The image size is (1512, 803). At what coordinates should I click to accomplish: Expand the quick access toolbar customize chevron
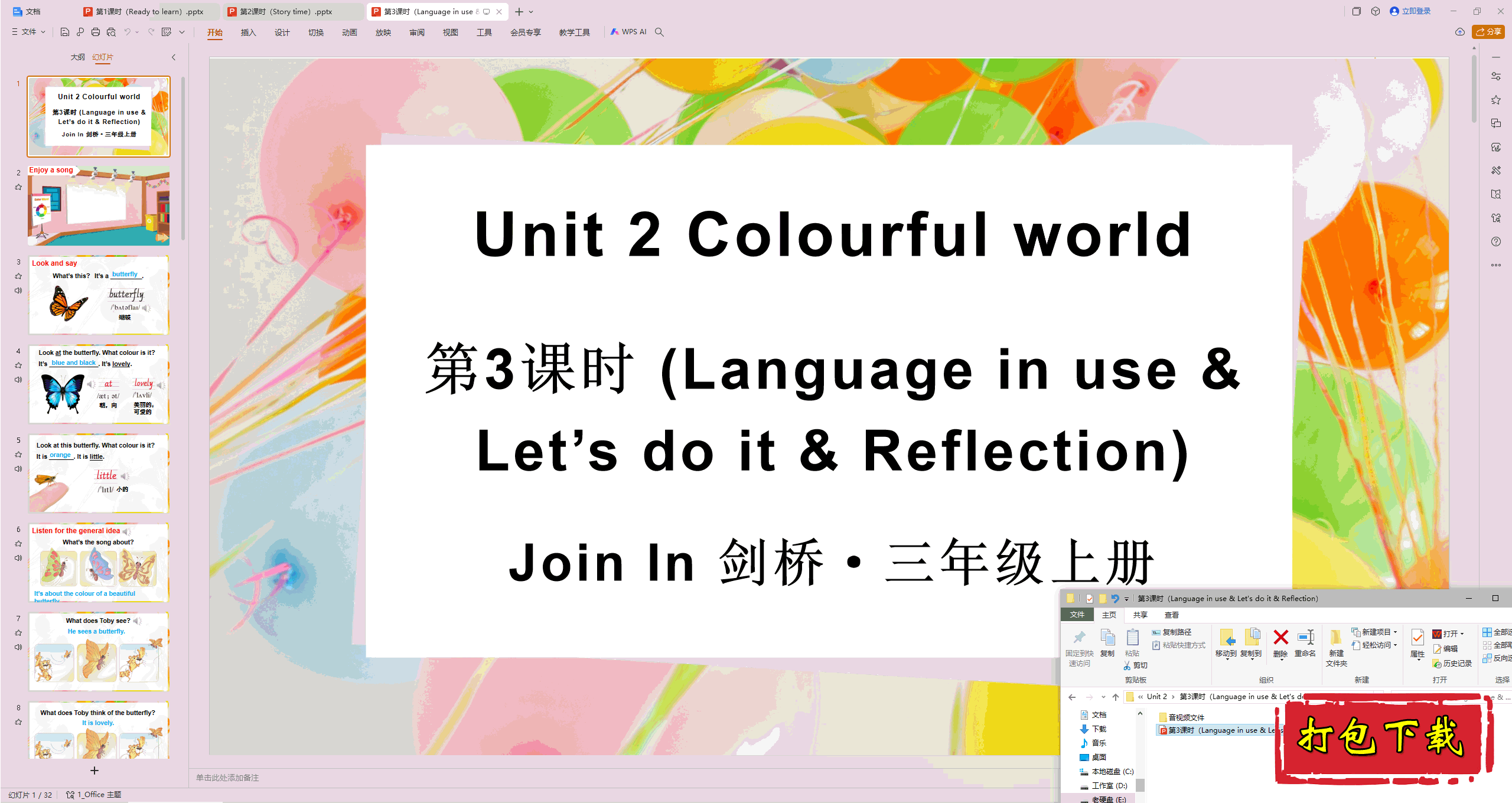click(182, 32)
